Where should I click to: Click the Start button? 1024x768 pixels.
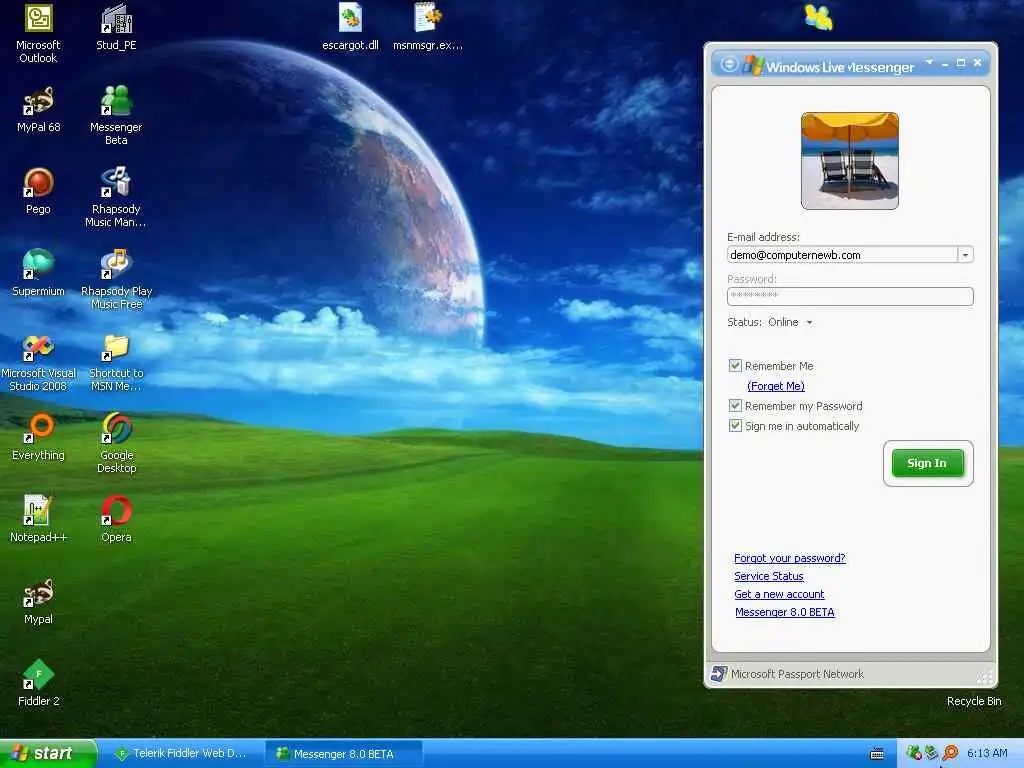pyautogui.click(x=47, y=753)
